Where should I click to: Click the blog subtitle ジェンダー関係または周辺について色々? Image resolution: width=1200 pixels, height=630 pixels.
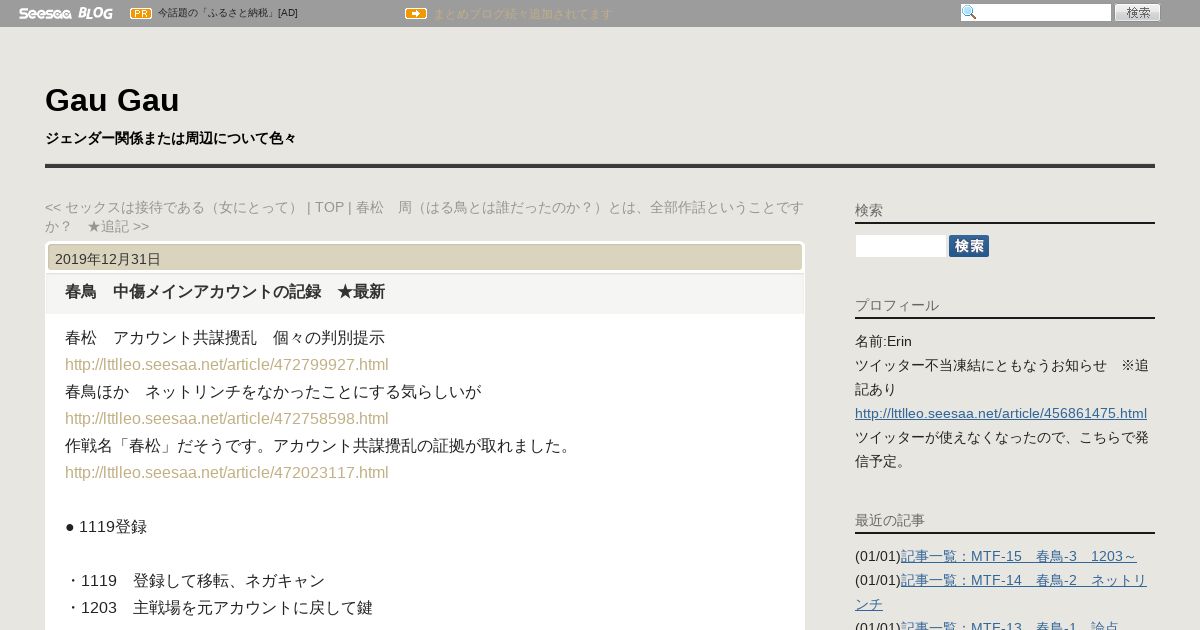coord(171,138)
